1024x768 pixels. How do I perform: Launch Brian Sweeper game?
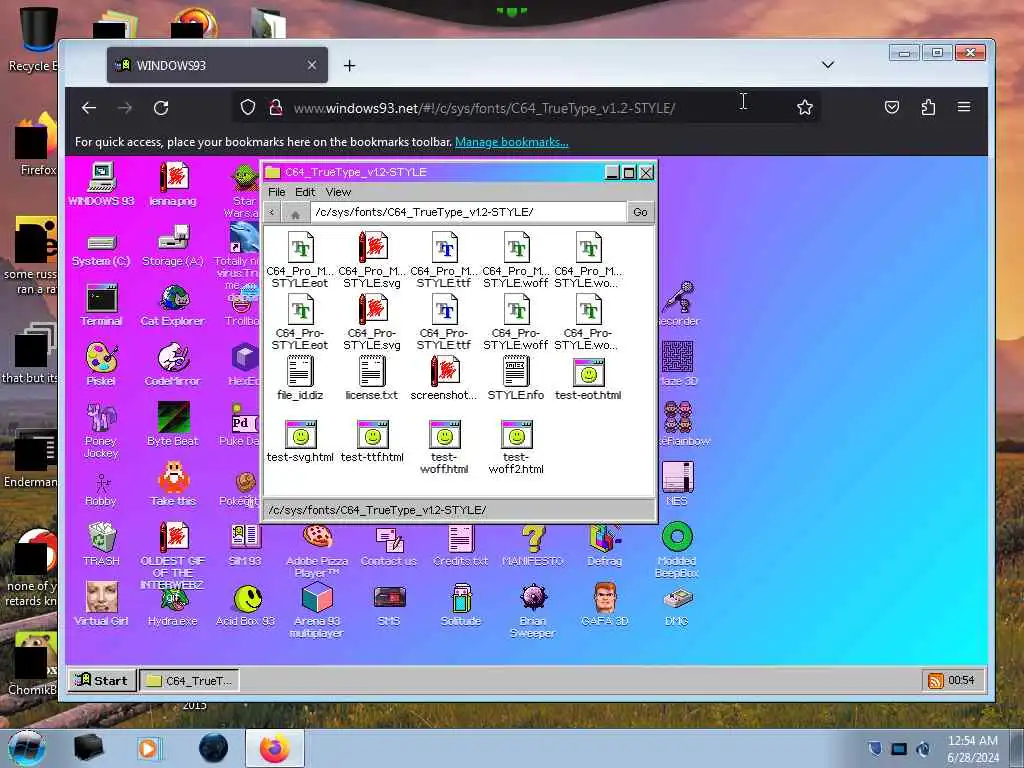click(533, 610)
